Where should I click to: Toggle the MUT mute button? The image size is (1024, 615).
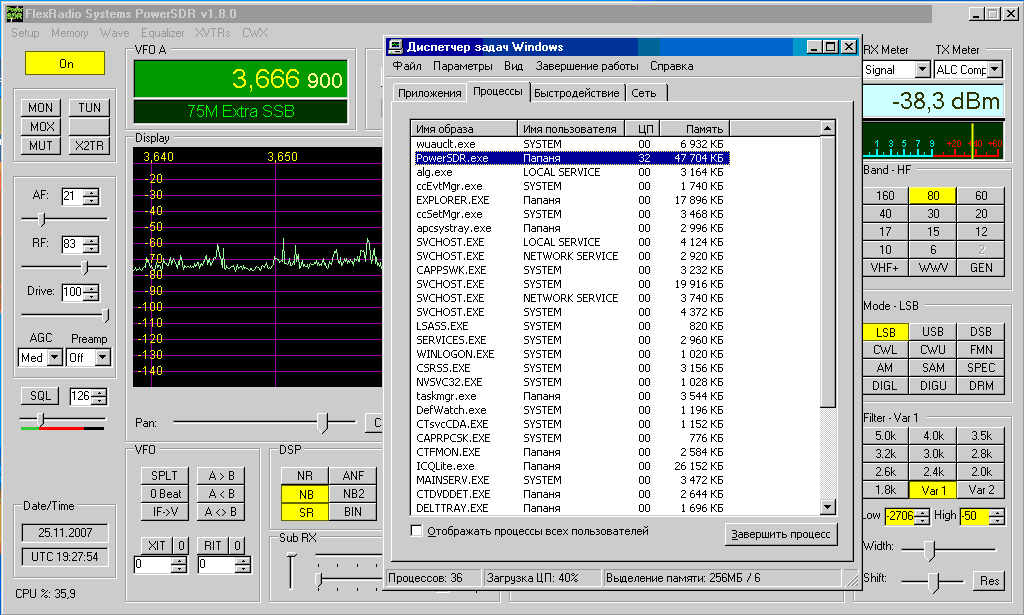tap(41, 146)
